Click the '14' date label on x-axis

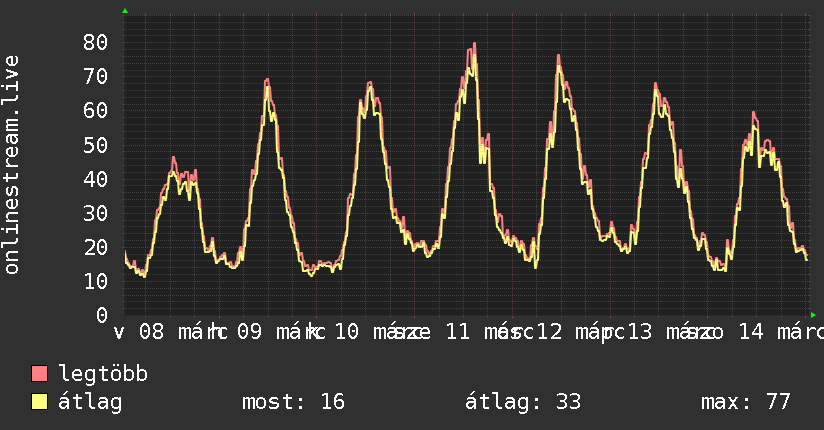pyautogui.click(x=750, y=332)
